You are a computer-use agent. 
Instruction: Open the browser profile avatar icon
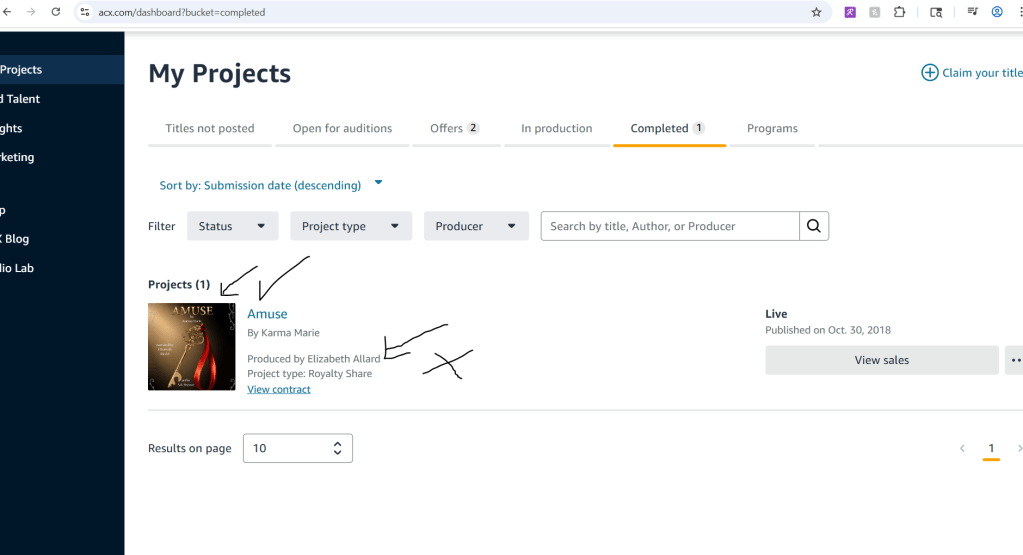(x=997, y=13)
